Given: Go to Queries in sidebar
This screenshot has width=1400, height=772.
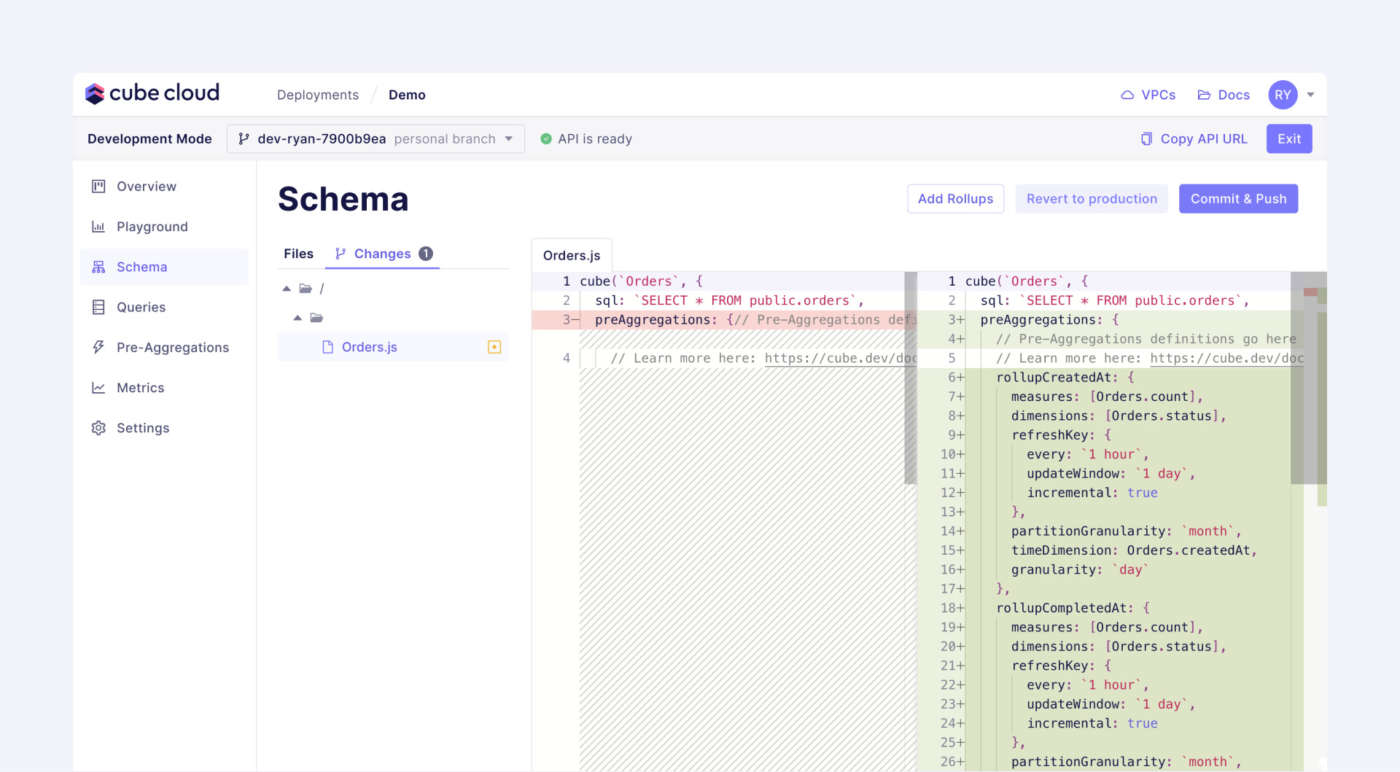Looking at the screenshot, I should (141, 307).
